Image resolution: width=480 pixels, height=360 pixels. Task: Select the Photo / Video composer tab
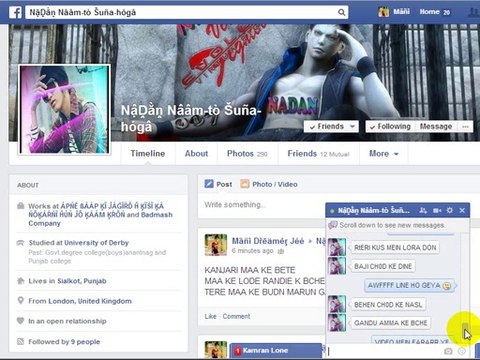pyautogui.click(x=269, y=184)
